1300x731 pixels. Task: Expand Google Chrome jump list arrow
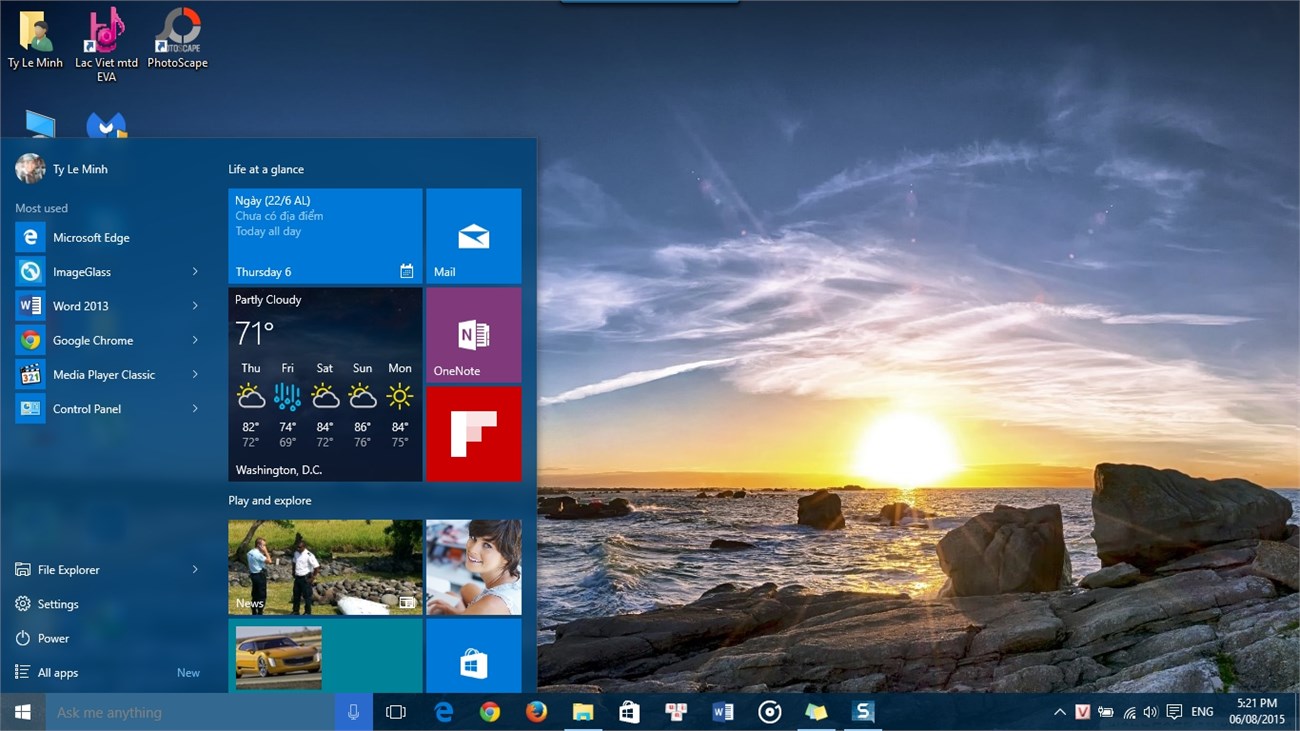[195, 340]
